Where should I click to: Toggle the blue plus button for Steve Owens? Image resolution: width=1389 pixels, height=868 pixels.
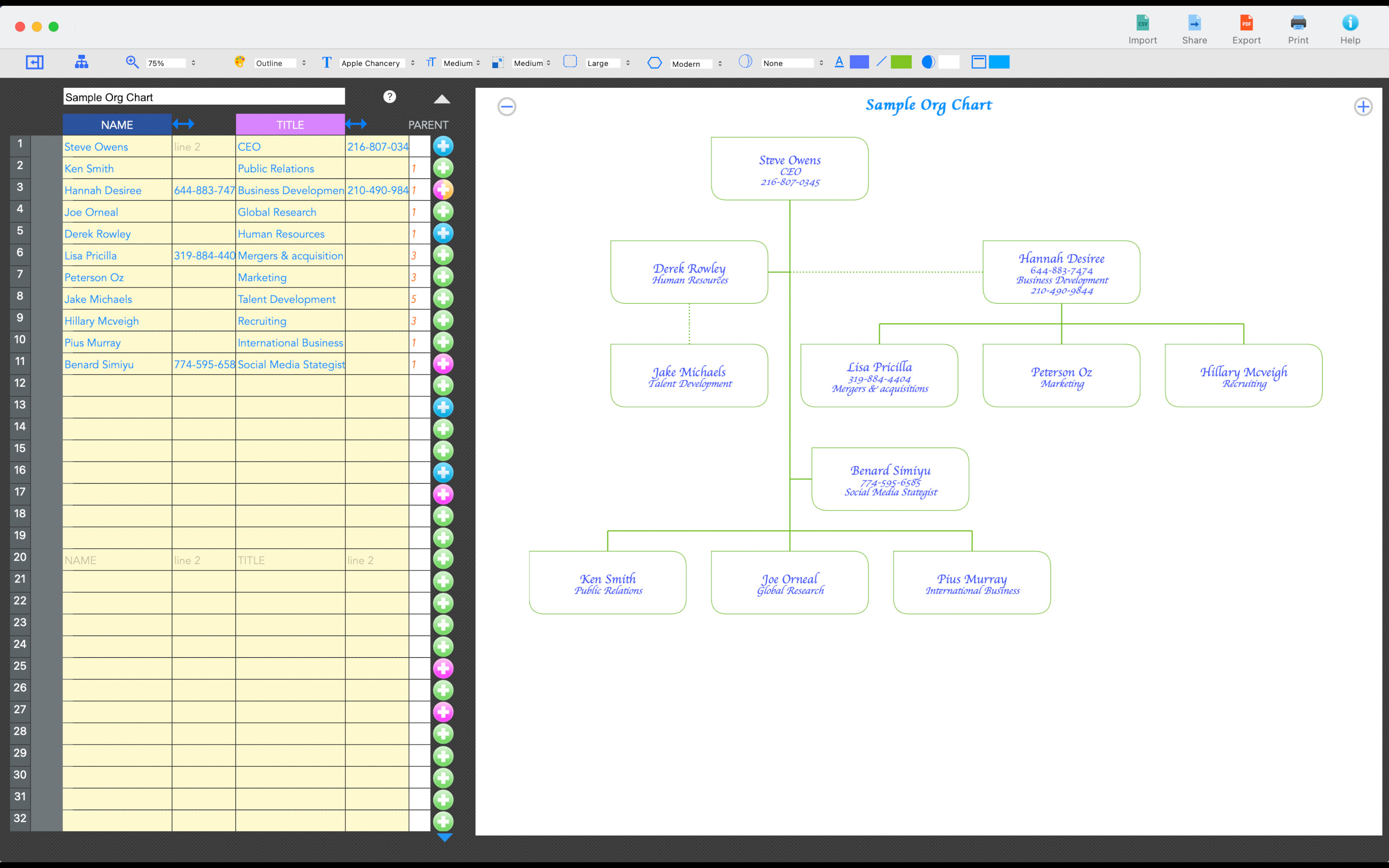coord(443,147)
